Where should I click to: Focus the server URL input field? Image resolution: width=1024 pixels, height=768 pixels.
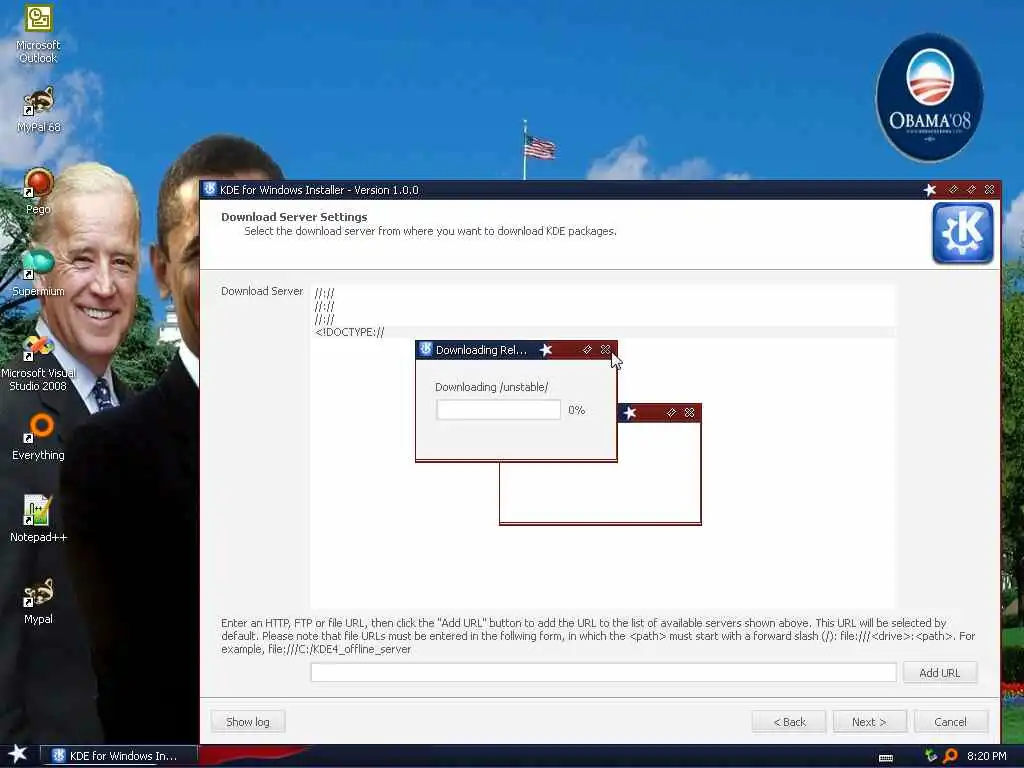(x=603, y=672)
